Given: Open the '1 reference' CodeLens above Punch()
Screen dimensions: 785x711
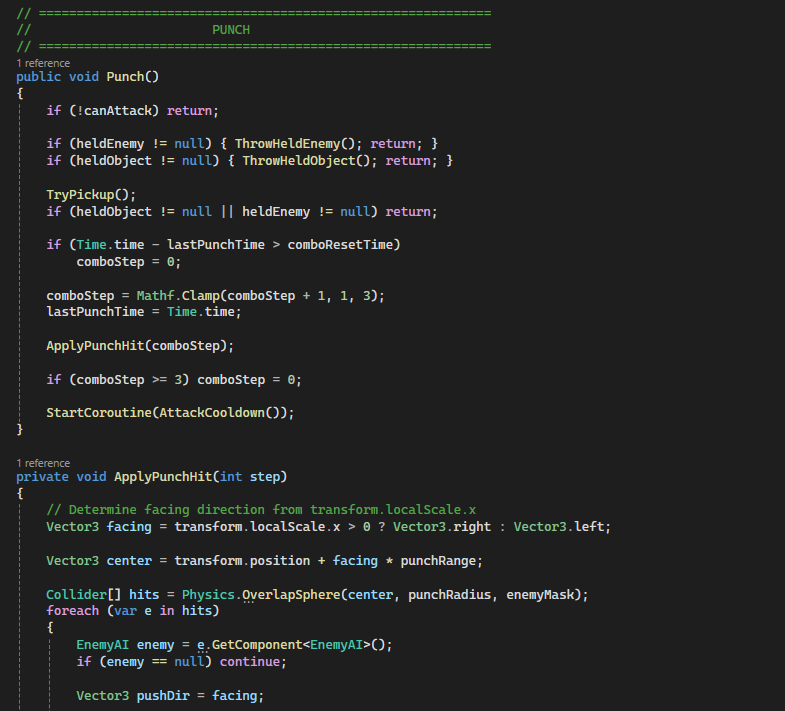Looking at the screenshot, I should point(43,63).
